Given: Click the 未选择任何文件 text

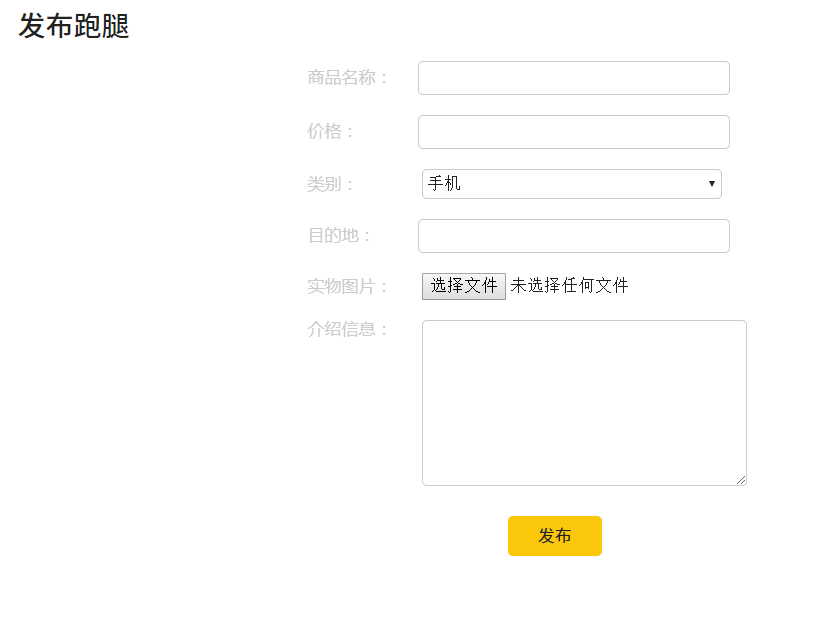Looking at the screenshot, I should 569,286.
